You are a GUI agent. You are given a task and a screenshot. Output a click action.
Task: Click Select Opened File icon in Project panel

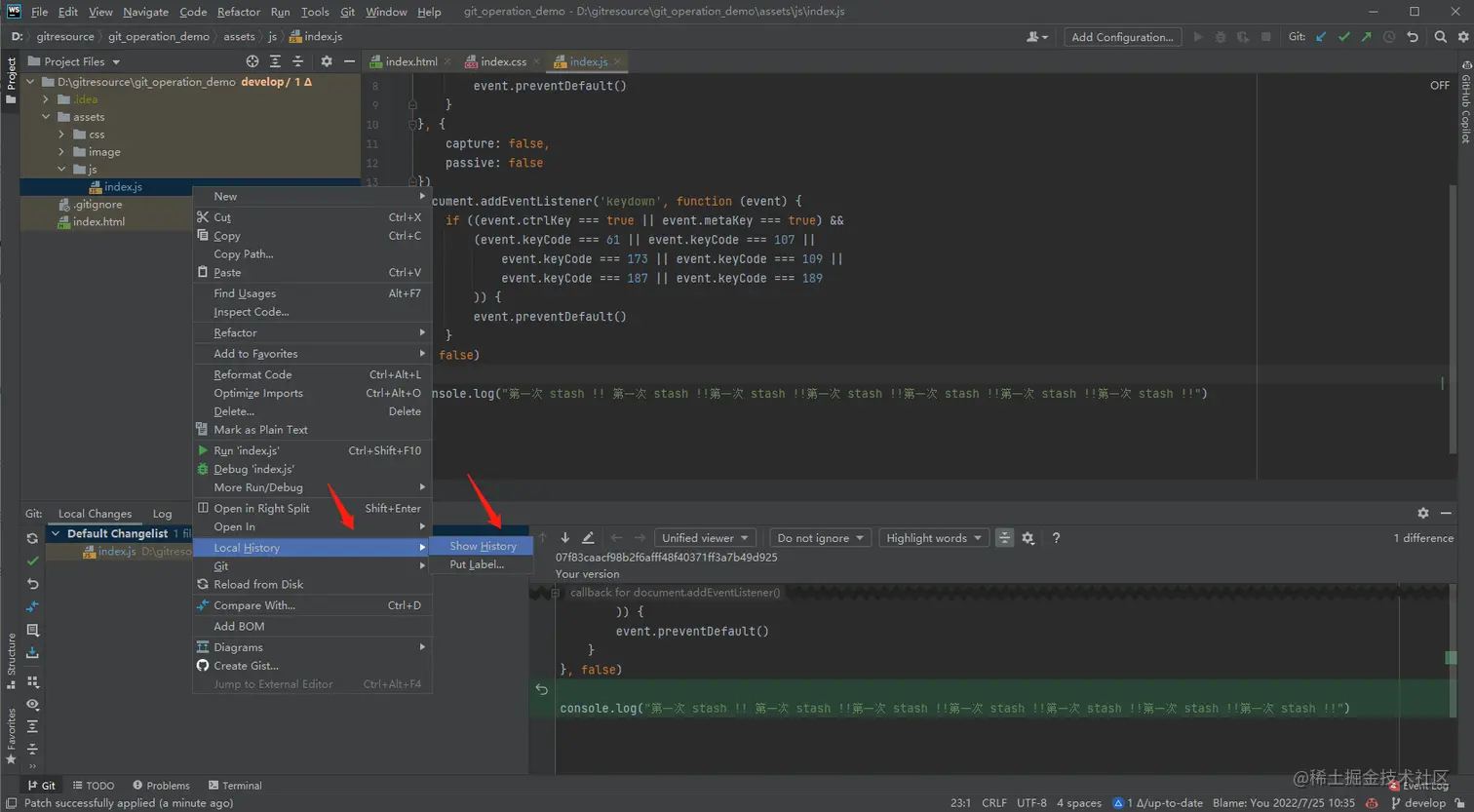(x=252, y=61)
